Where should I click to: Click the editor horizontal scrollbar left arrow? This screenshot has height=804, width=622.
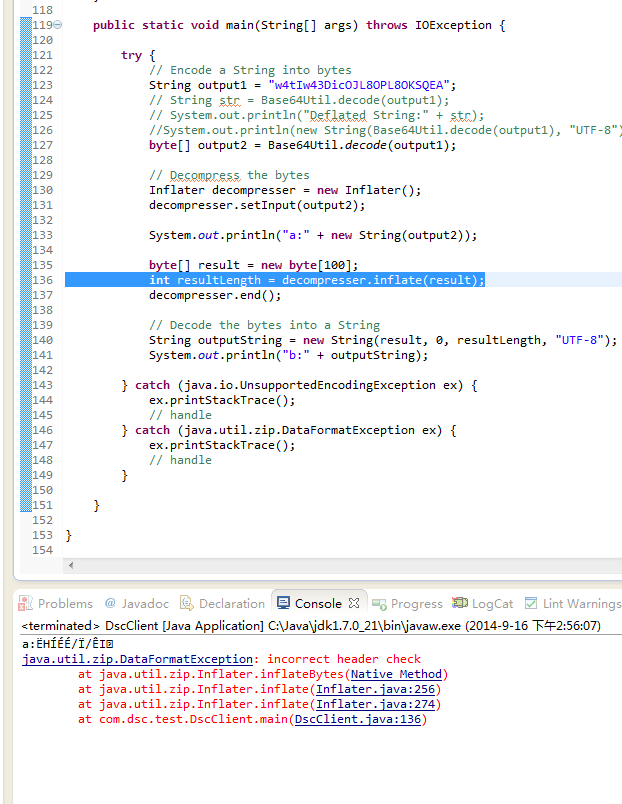pyautogui.click(x=70, y=565)
